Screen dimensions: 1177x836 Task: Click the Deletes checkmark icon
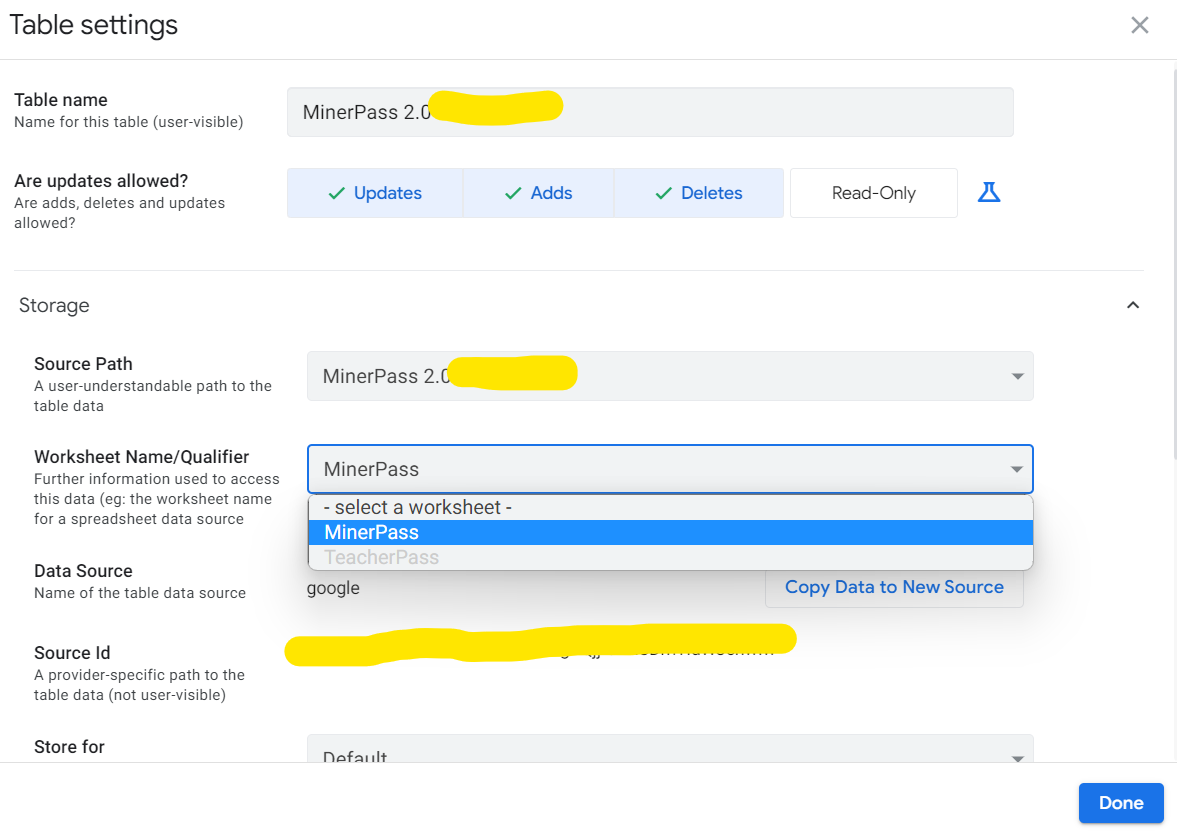pos(663,193)
